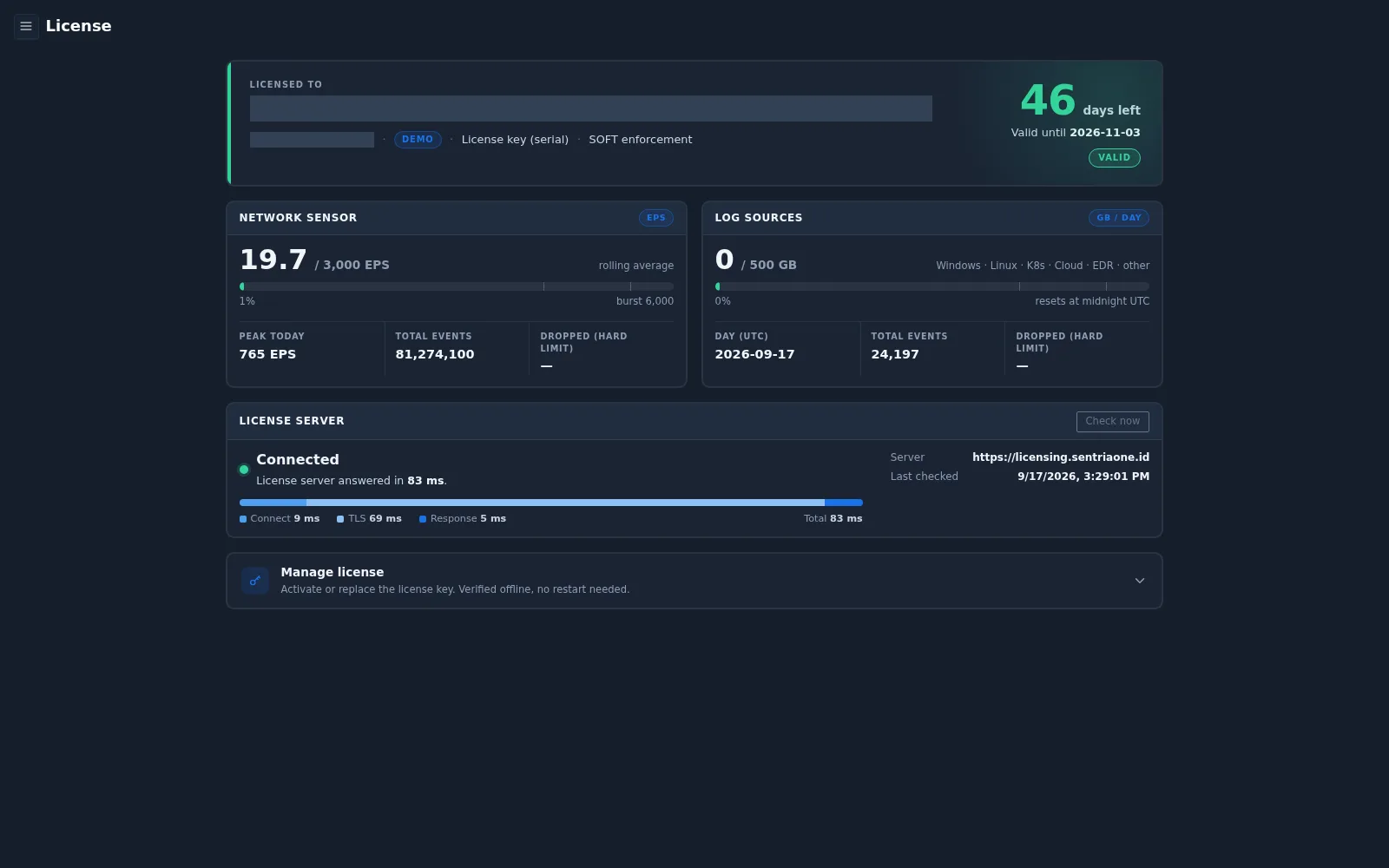Click the Connect 9 ms legend swatch
The height and width of the screenshot is (868, 1389).
click(x=243, y=519)
